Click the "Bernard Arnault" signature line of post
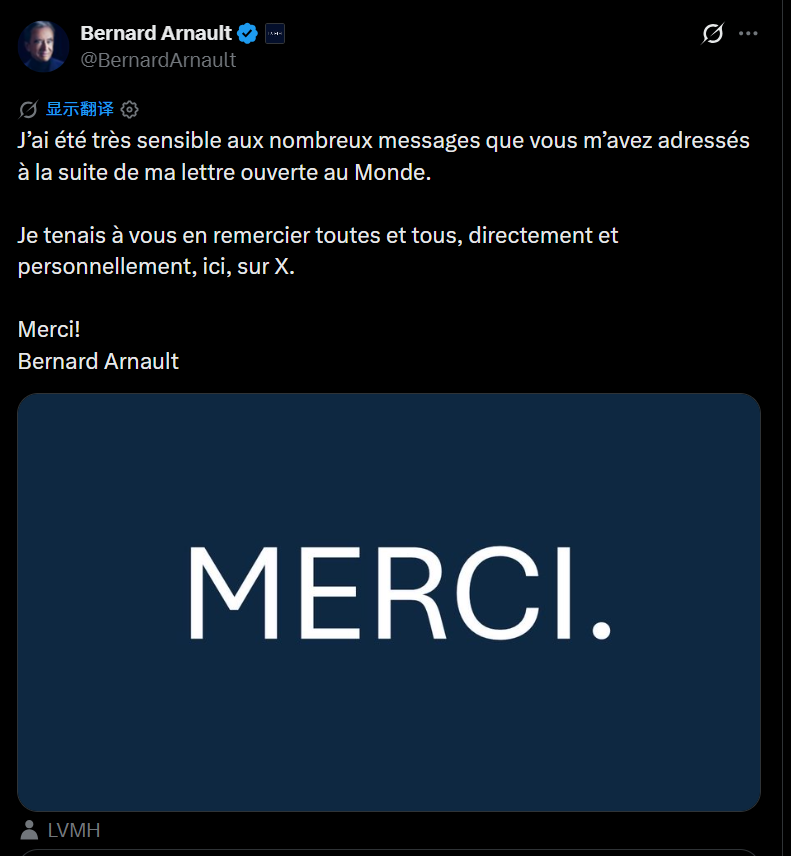The width and height of the screenshot is (791, 856). tap(98, 361)
